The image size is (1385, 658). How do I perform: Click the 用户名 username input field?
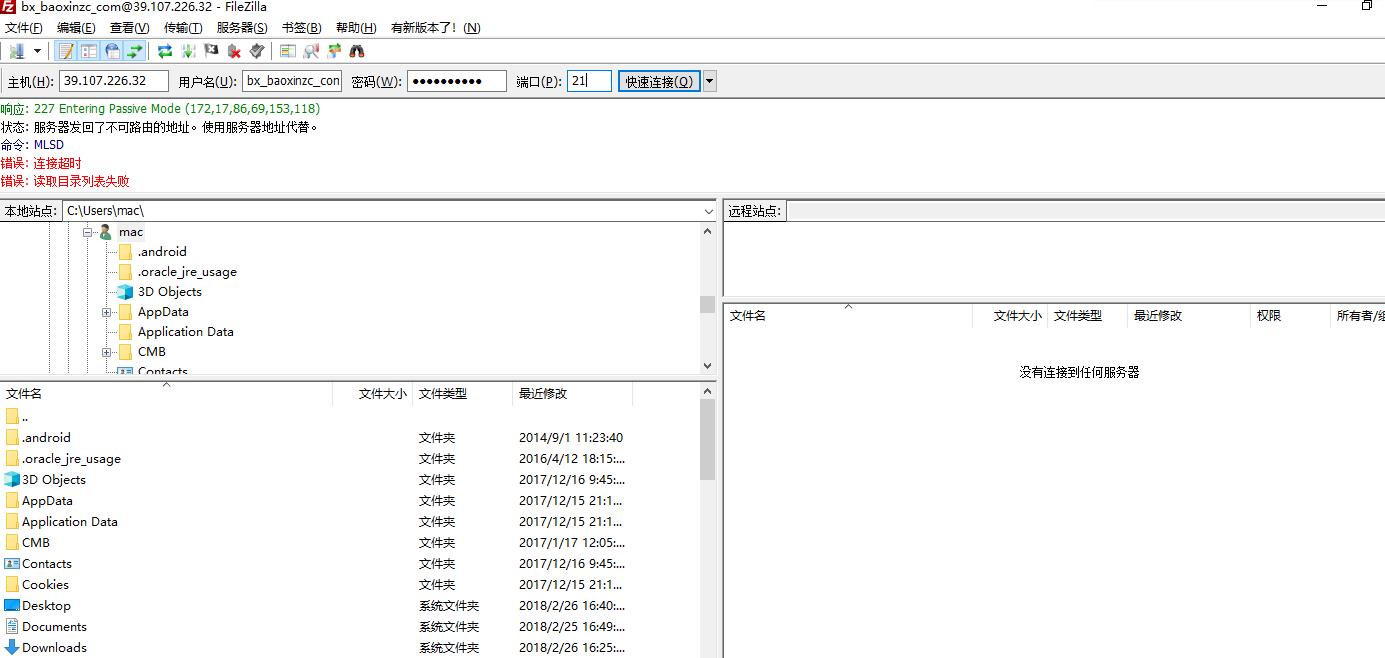click(x=292, y=81)
